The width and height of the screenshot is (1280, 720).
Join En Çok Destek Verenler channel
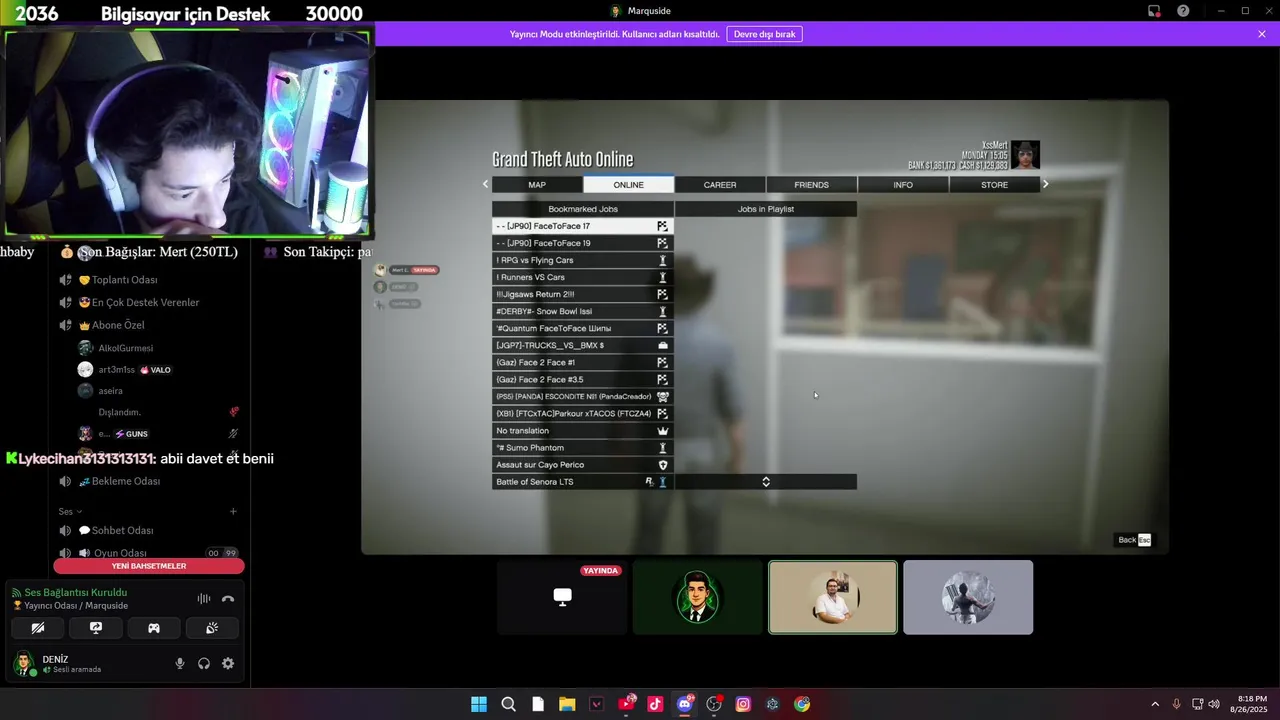[x=145, y=302]
